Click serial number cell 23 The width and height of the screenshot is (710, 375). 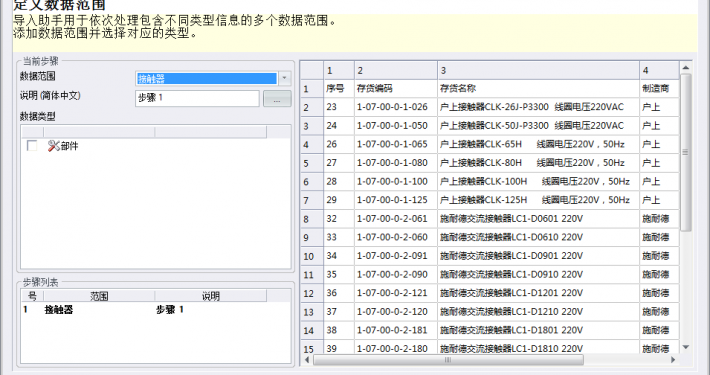click(339, 107)
